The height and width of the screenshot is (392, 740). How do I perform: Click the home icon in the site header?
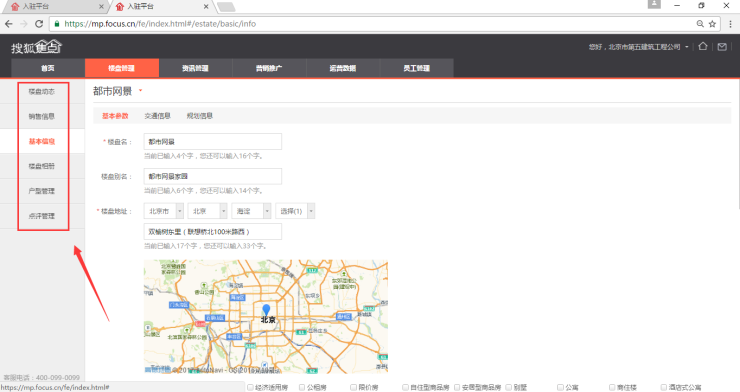[x=703, y=46]
